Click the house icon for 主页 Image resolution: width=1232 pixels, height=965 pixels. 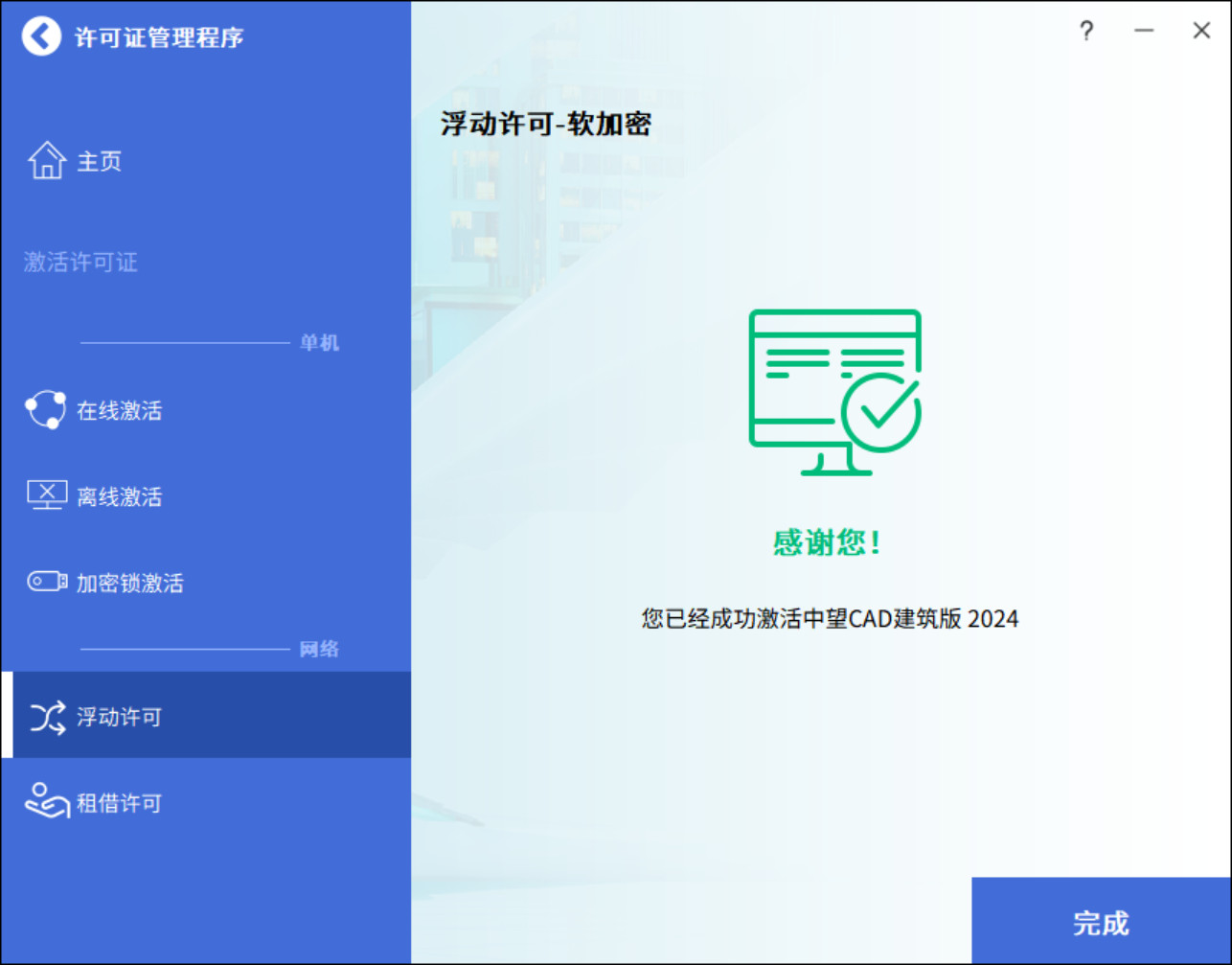coord(46,161)
